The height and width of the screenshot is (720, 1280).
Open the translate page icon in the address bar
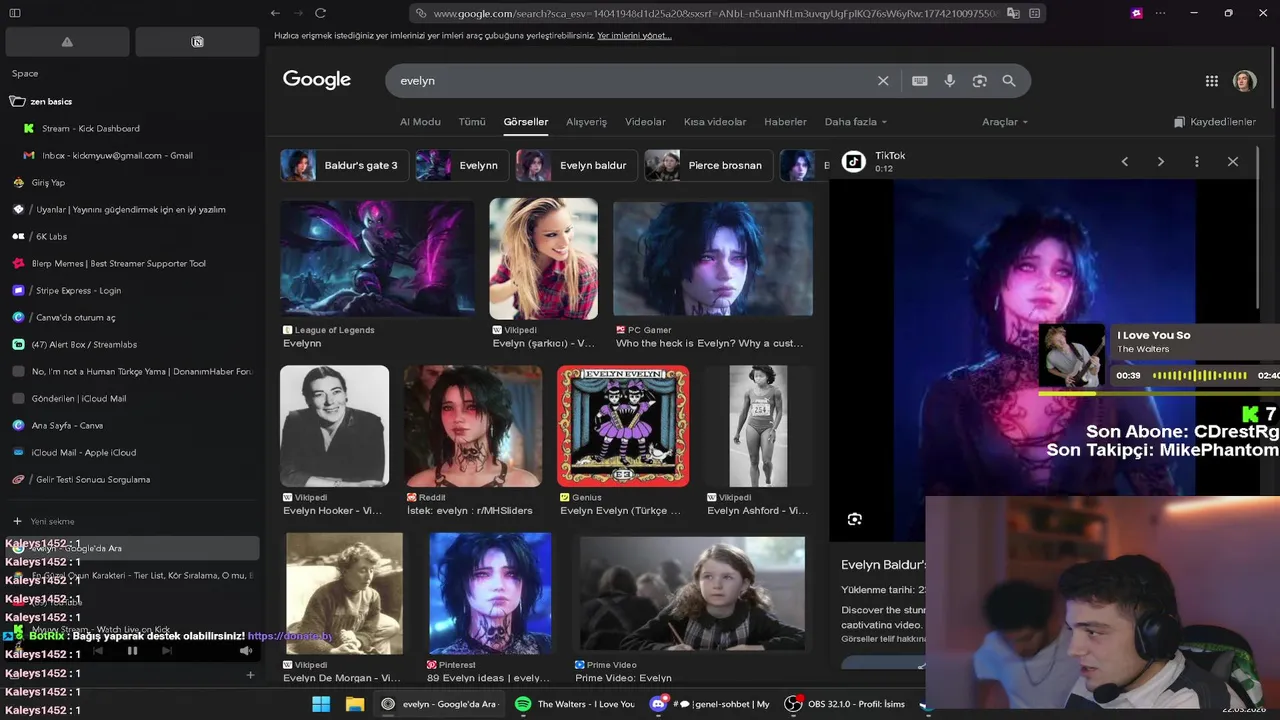[1013, 13]
